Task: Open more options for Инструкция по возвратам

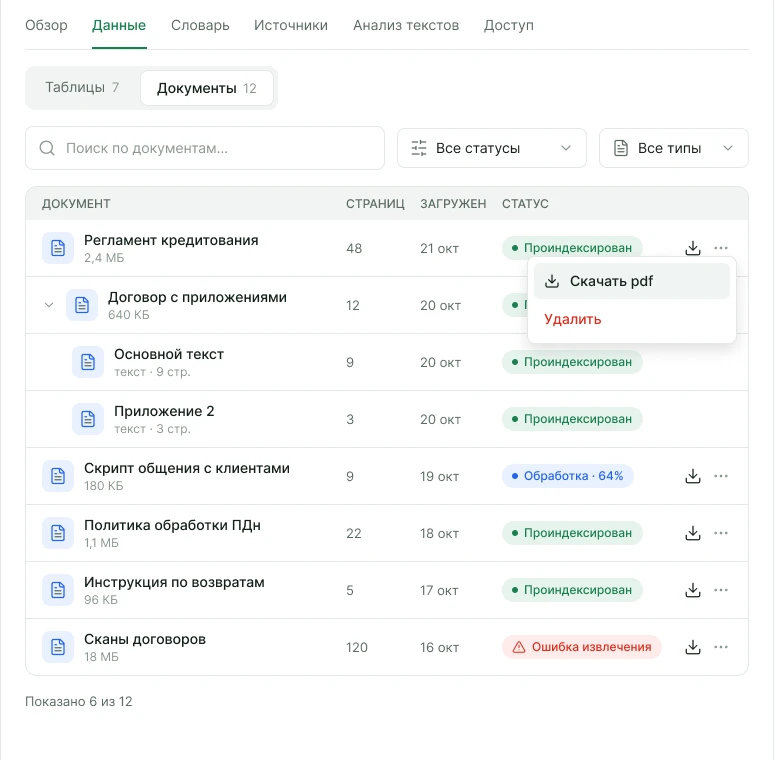Action: 721,590
